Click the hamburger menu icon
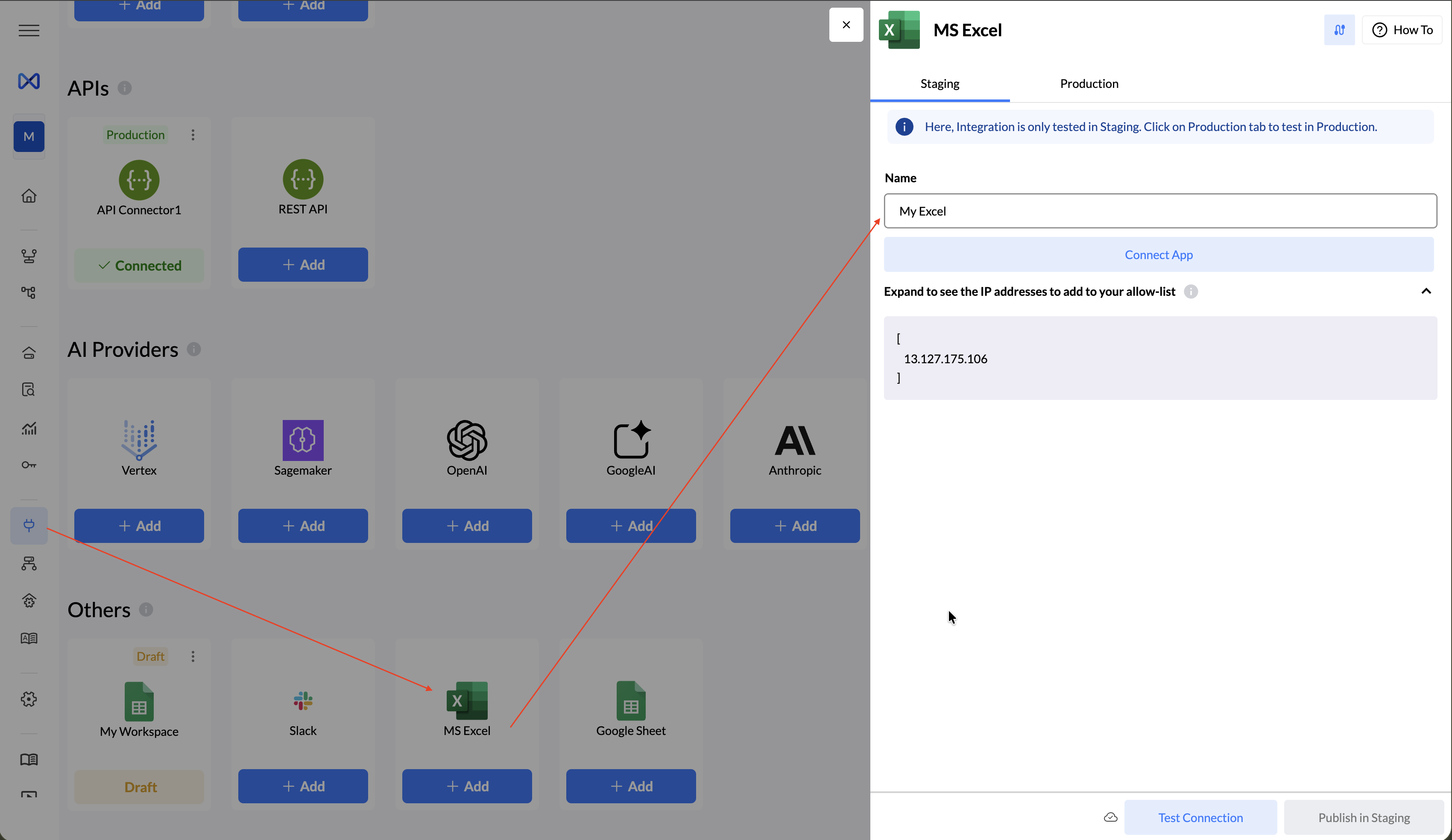Image resolution: width=1452 pixels, height=840 pixels. (29, 30)
